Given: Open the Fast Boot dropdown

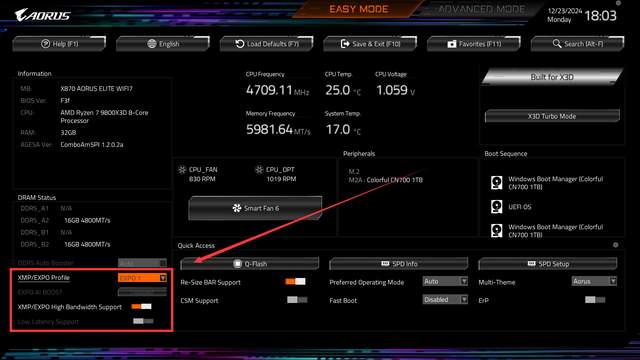Looking at the screenshot, I should [445, 300].
